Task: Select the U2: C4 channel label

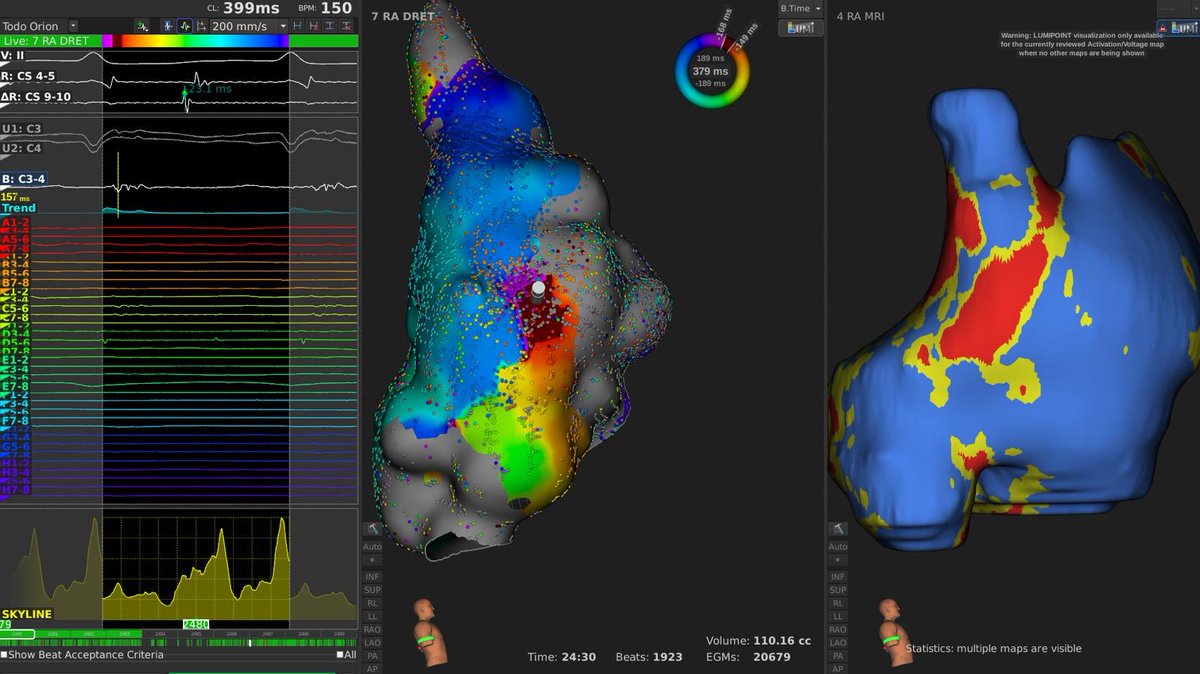Action: tap(22, 147)
